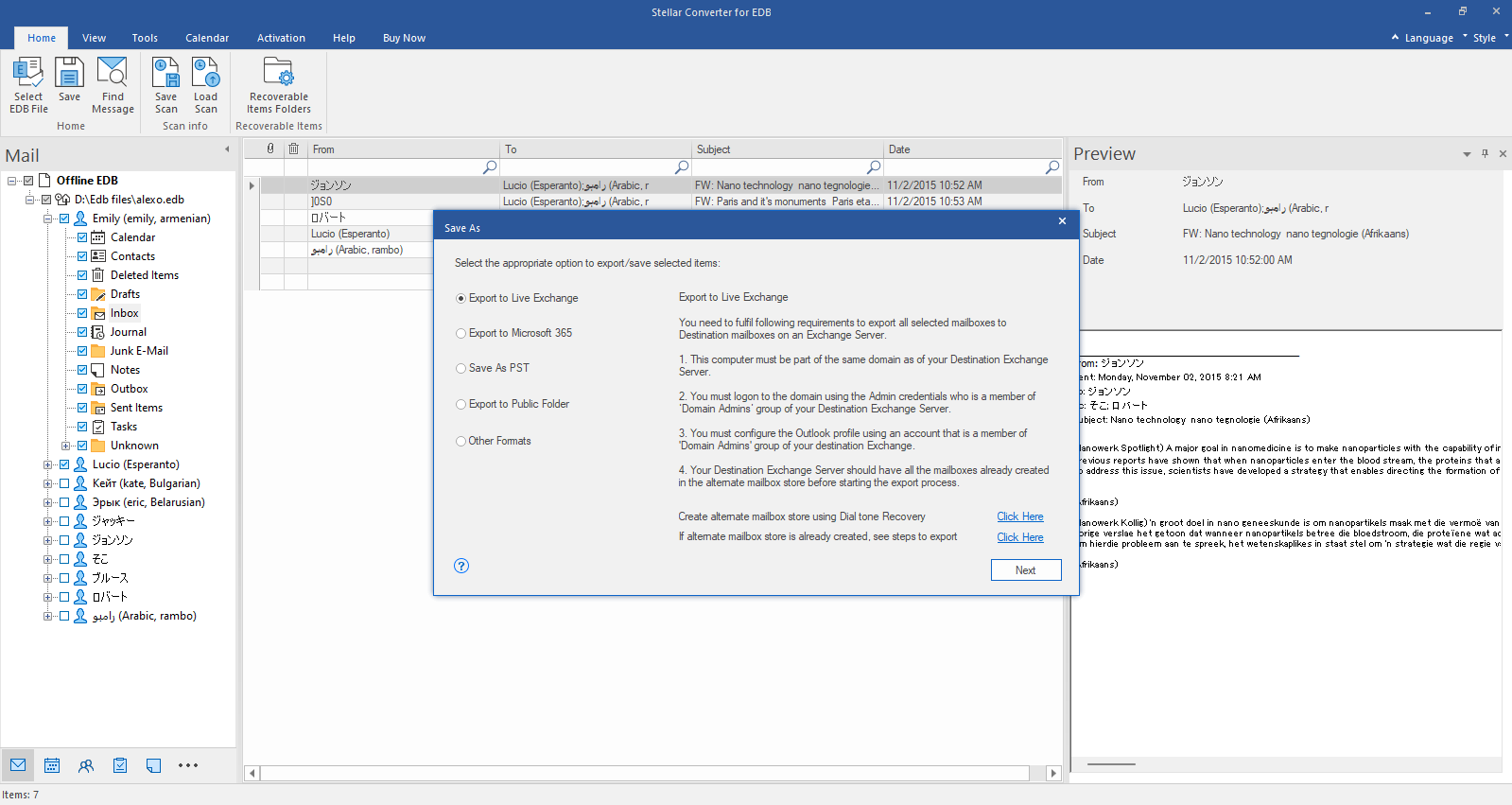
Task: Open Preview pane options dropdown arrow
Action: 1467,154
